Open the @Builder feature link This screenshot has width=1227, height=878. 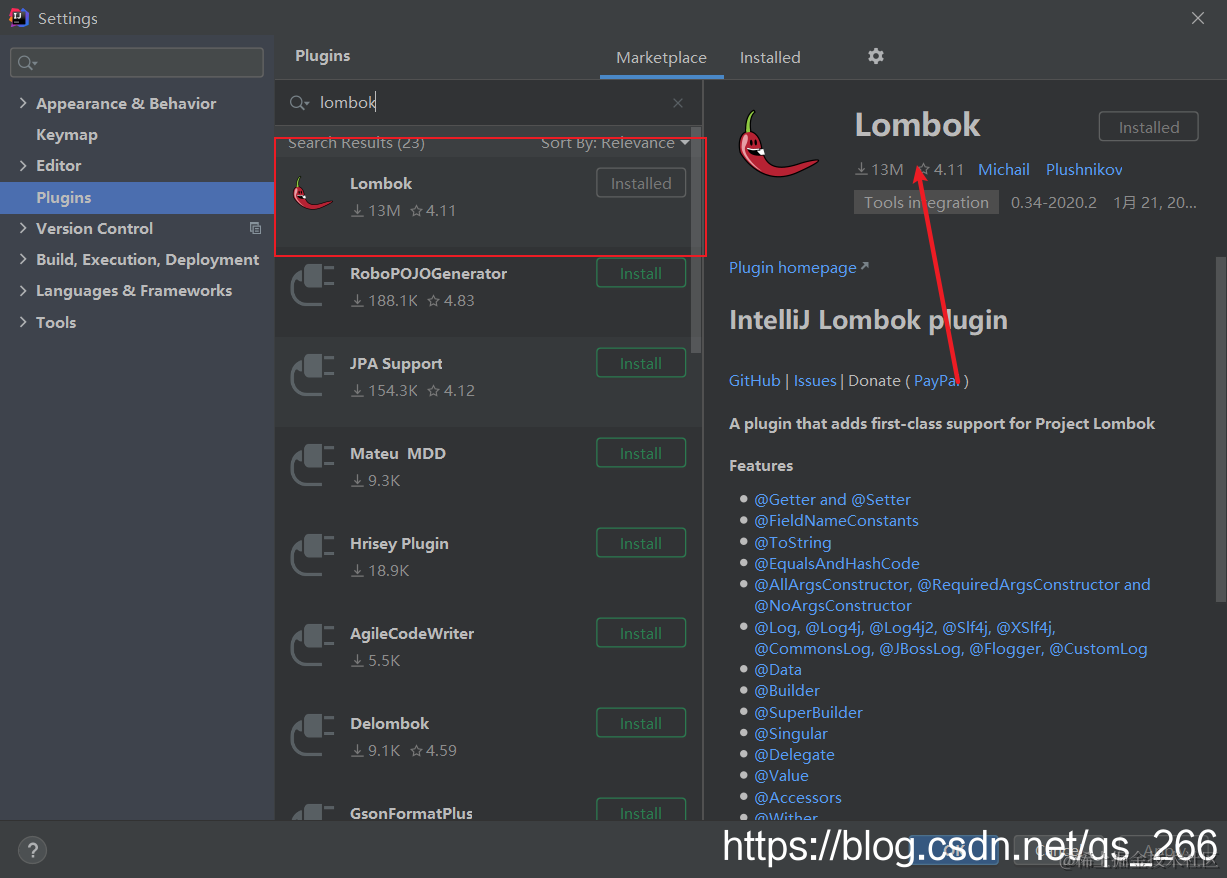coord(787,690)
